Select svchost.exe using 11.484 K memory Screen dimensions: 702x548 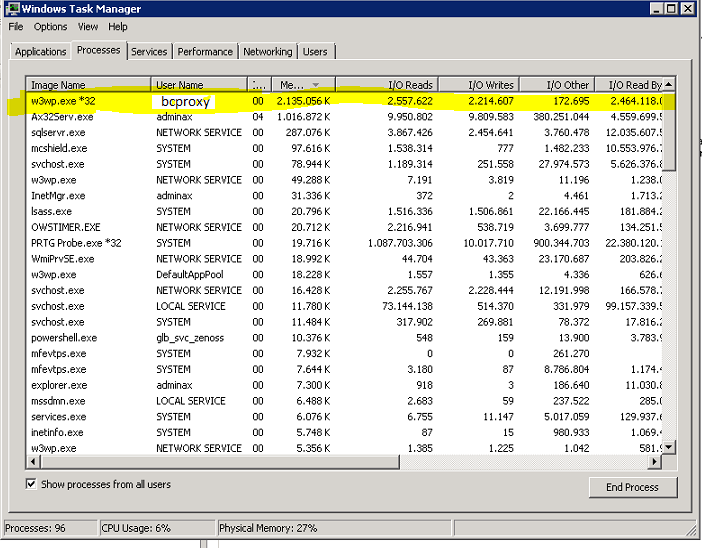point(344,322)
